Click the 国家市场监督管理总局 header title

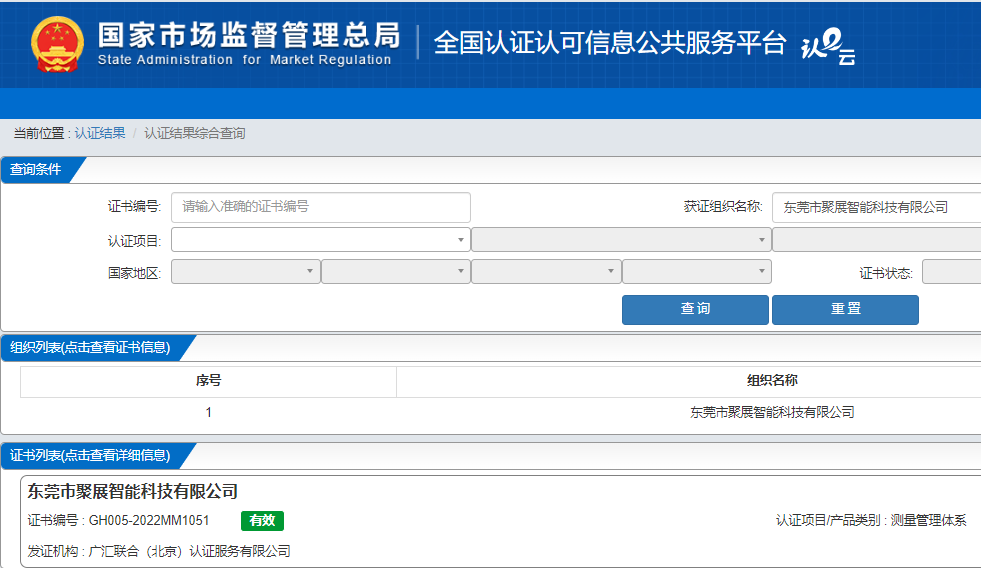coord(248,36)
